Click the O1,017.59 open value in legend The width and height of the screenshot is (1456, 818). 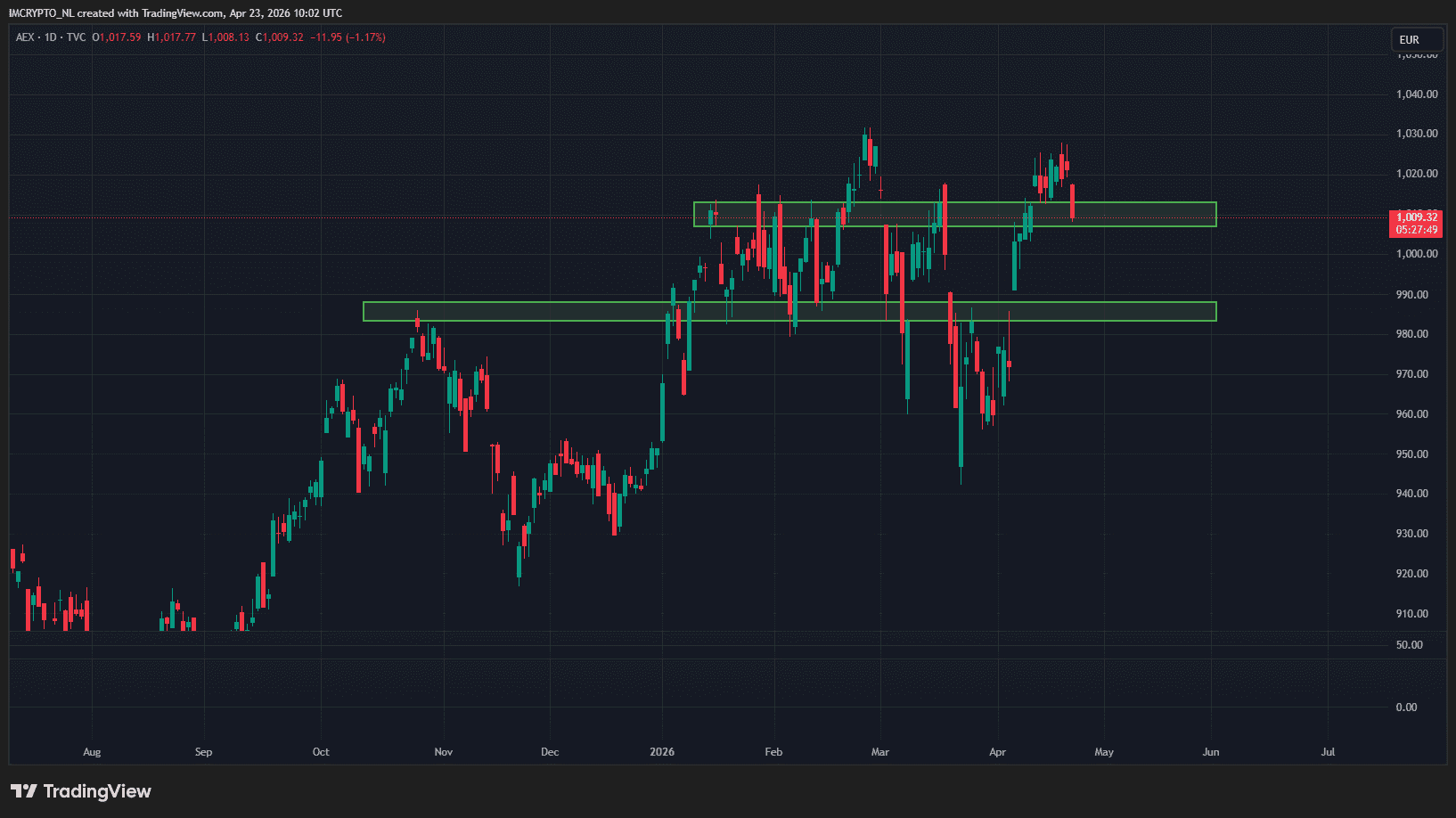click(x=117, y=37)
